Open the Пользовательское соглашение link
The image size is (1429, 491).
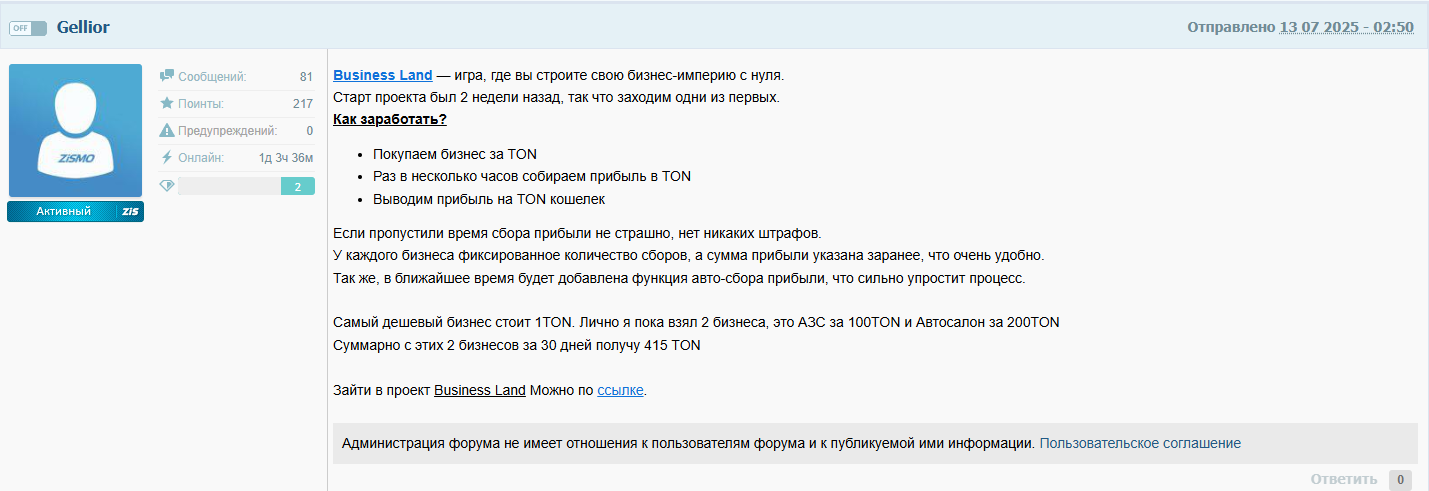pos(1140,443)
